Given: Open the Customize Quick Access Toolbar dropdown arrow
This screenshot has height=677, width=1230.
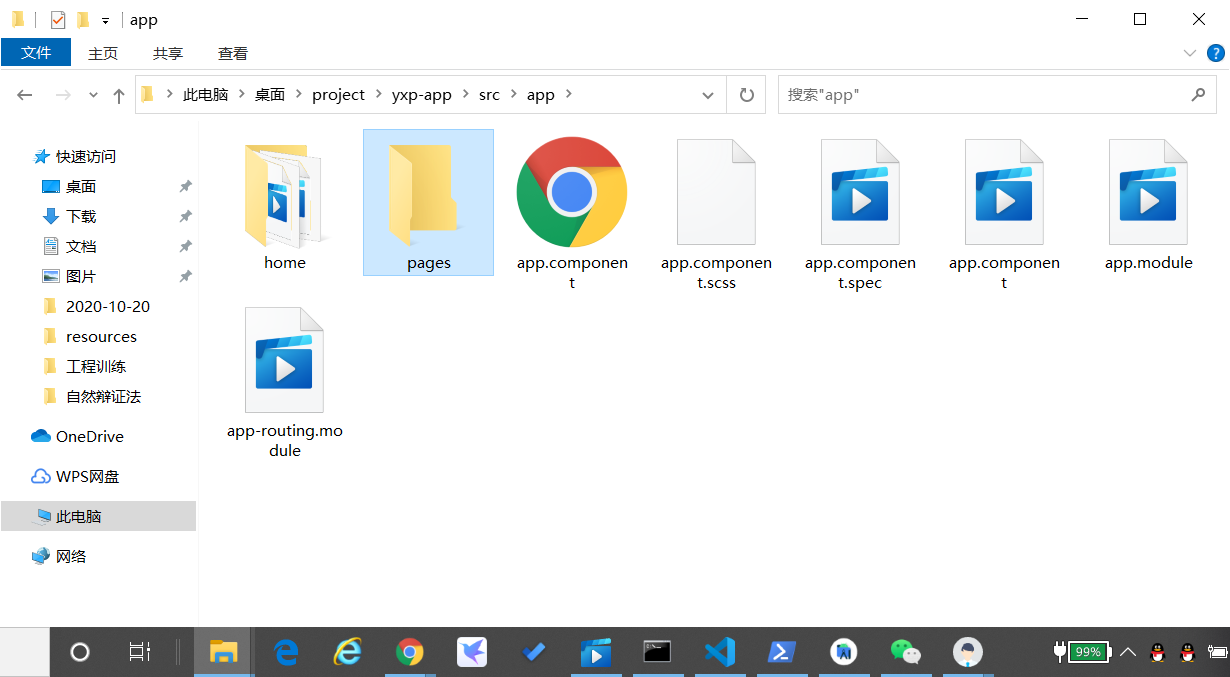Looking at the screenshot, I should coord(105,20).
